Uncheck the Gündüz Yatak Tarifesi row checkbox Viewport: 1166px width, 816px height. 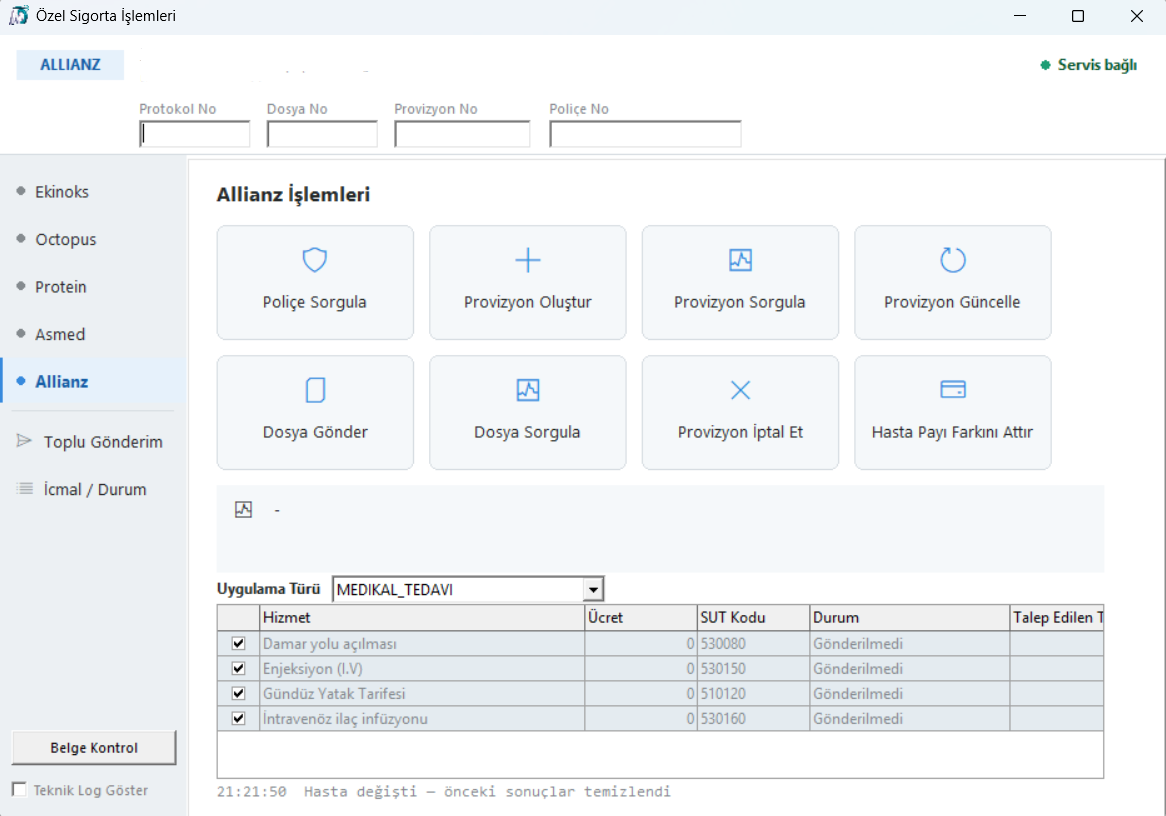238,693
